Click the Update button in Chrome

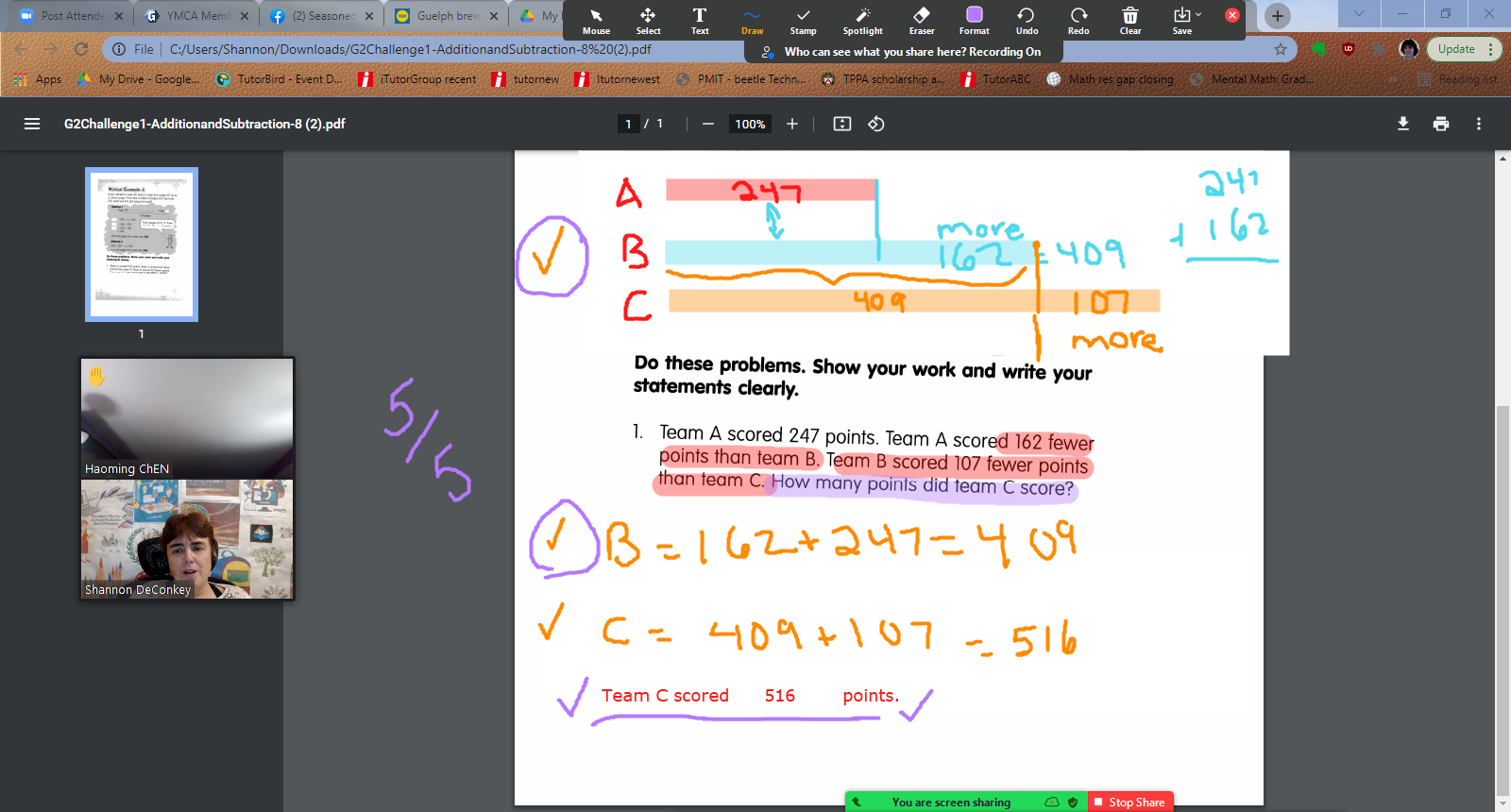1456,49
